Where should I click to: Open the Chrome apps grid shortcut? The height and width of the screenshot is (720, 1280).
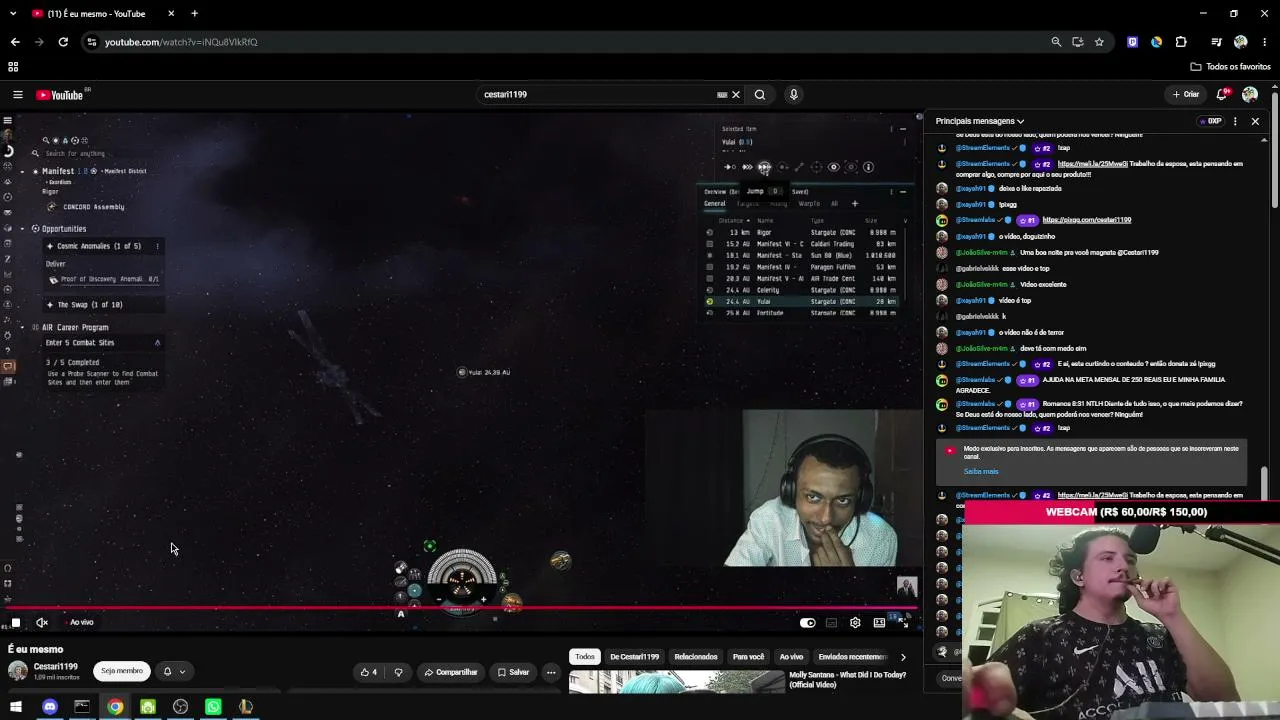[13, 67]
